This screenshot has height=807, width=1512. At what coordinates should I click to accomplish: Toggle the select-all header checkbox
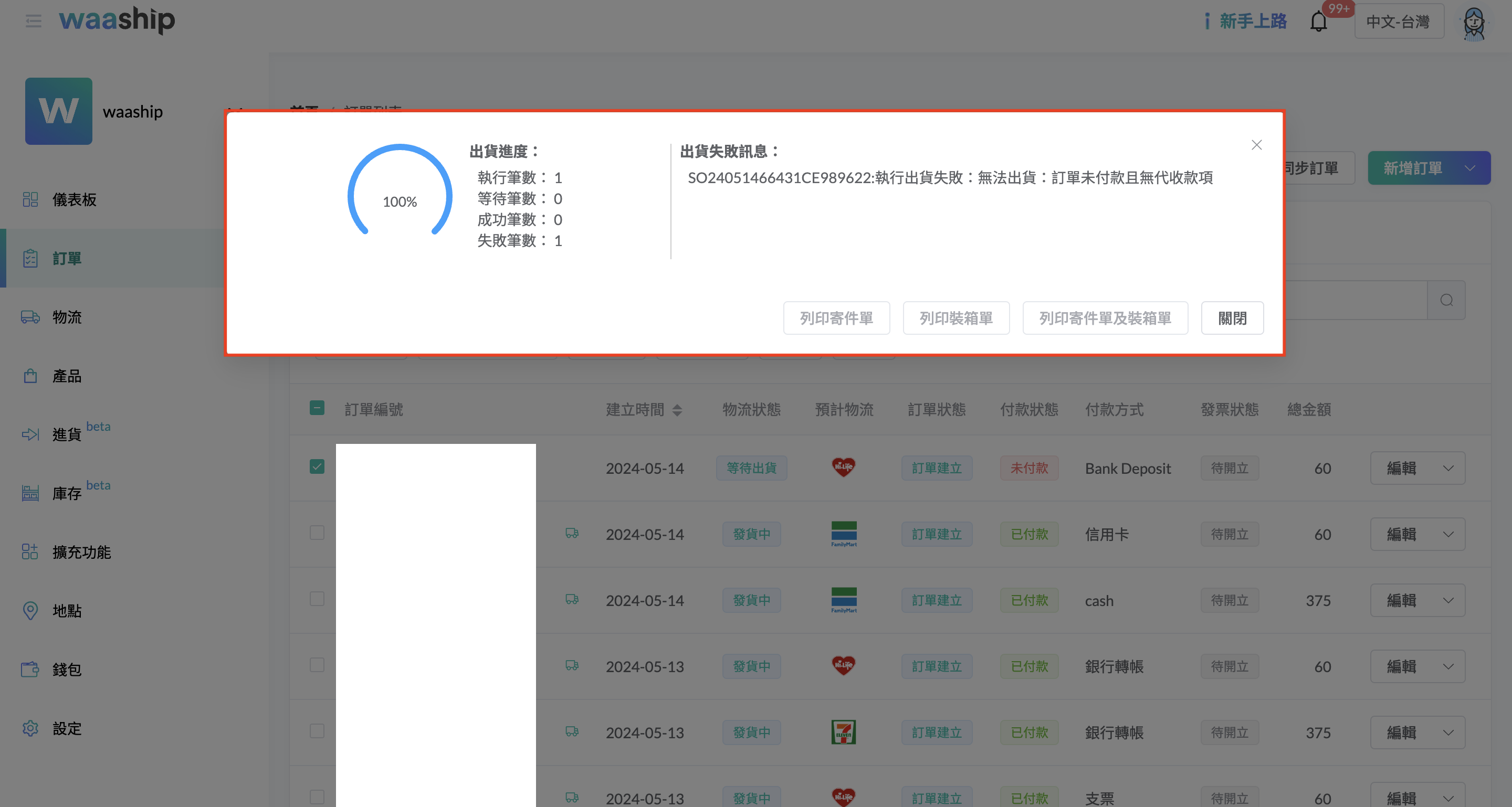317,408
